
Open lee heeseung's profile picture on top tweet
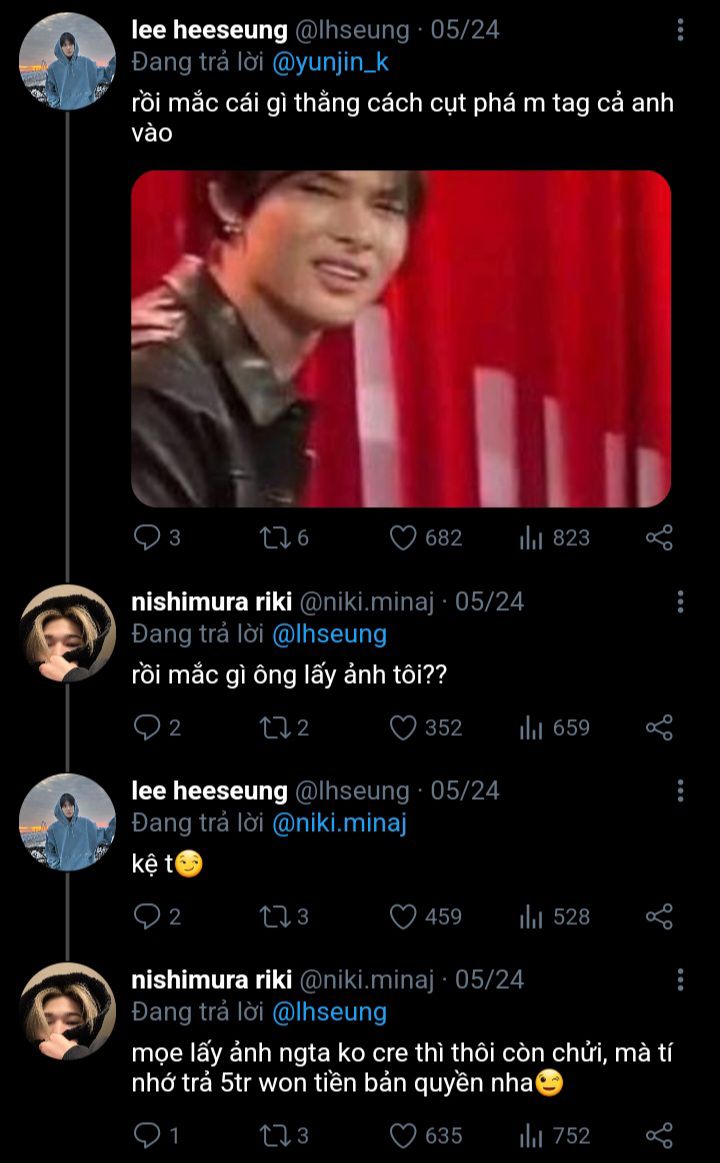coord(68,61)
